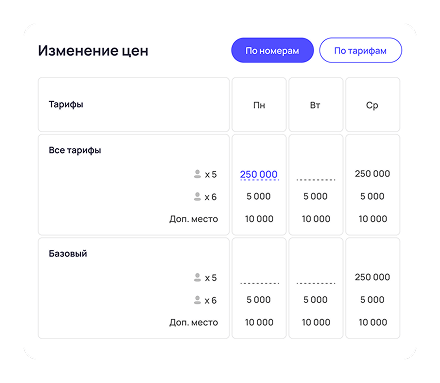Click person icon x6 in Базовый section
The width and height of the screenshot is (440, 383).
(197, 300)
